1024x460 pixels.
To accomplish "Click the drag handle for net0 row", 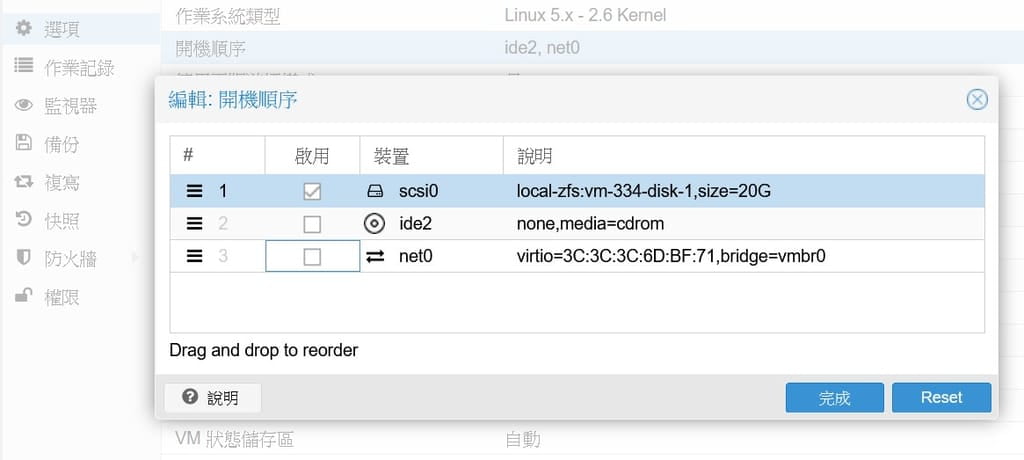I will 194,256.
